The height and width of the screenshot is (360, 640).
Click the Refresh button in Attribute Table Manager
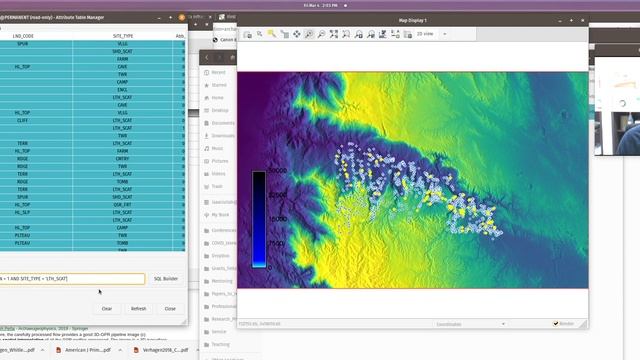(139, 309)
